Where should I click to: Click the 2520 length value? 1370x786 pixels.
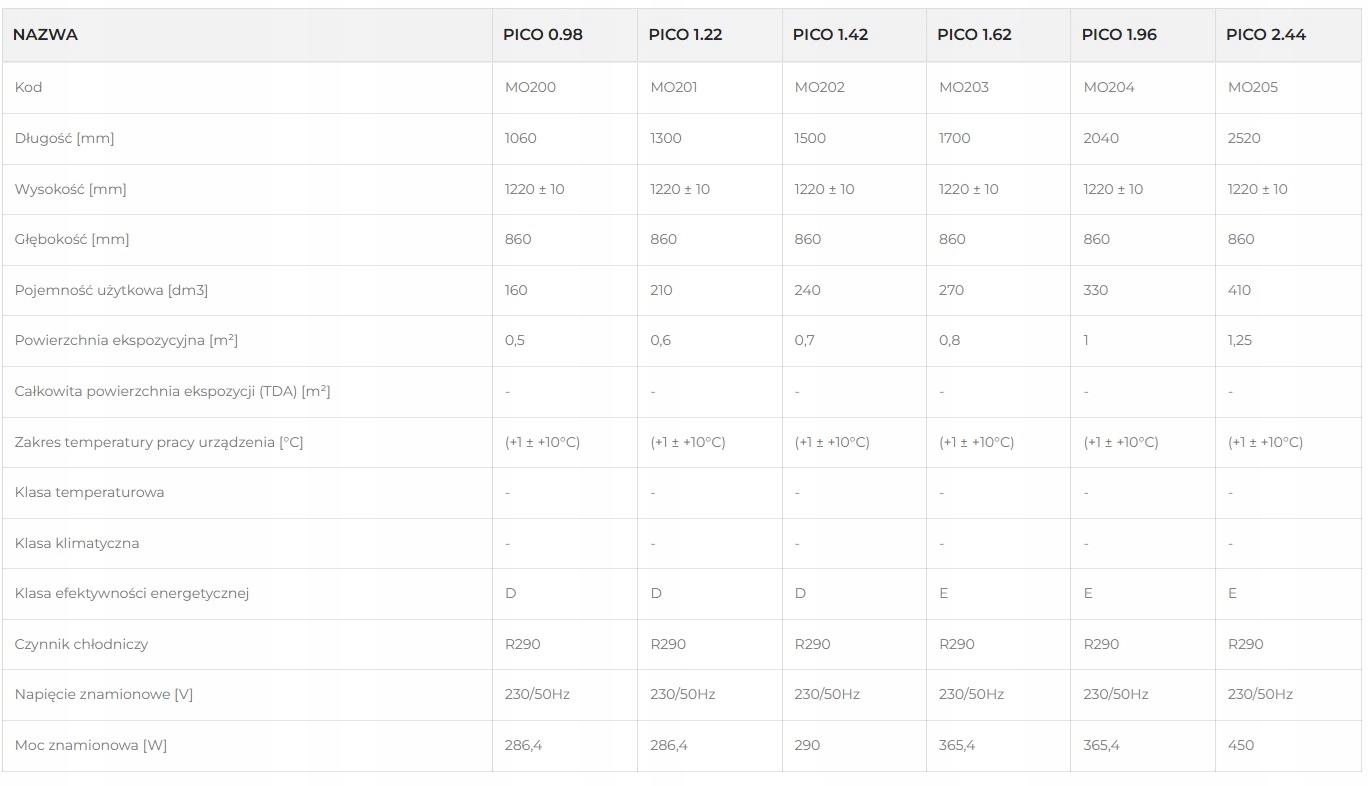(x=1244, y=138)
